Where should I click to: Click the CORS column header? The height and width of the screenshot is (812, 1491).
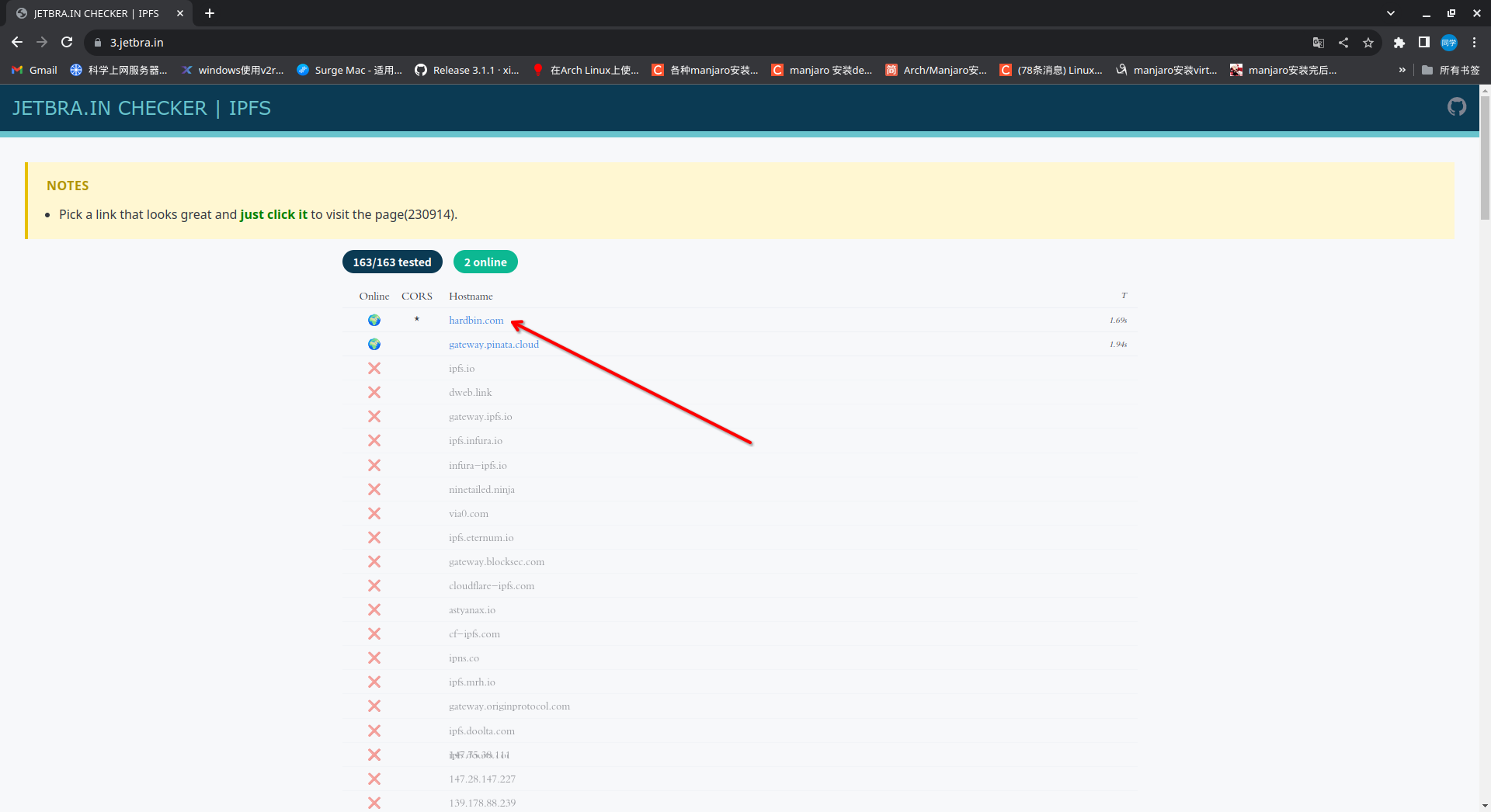tap(417, 296)
